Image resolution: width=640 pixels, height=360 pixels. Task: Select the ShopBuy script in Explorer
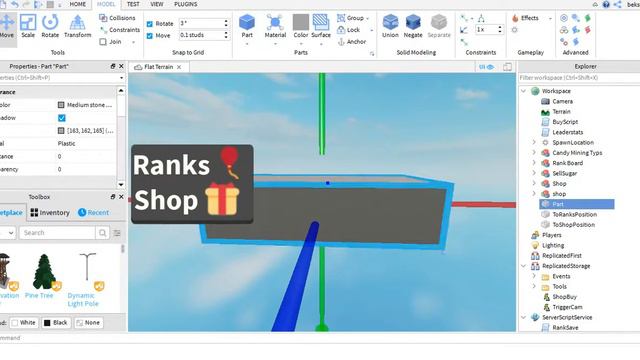point(564,297)
